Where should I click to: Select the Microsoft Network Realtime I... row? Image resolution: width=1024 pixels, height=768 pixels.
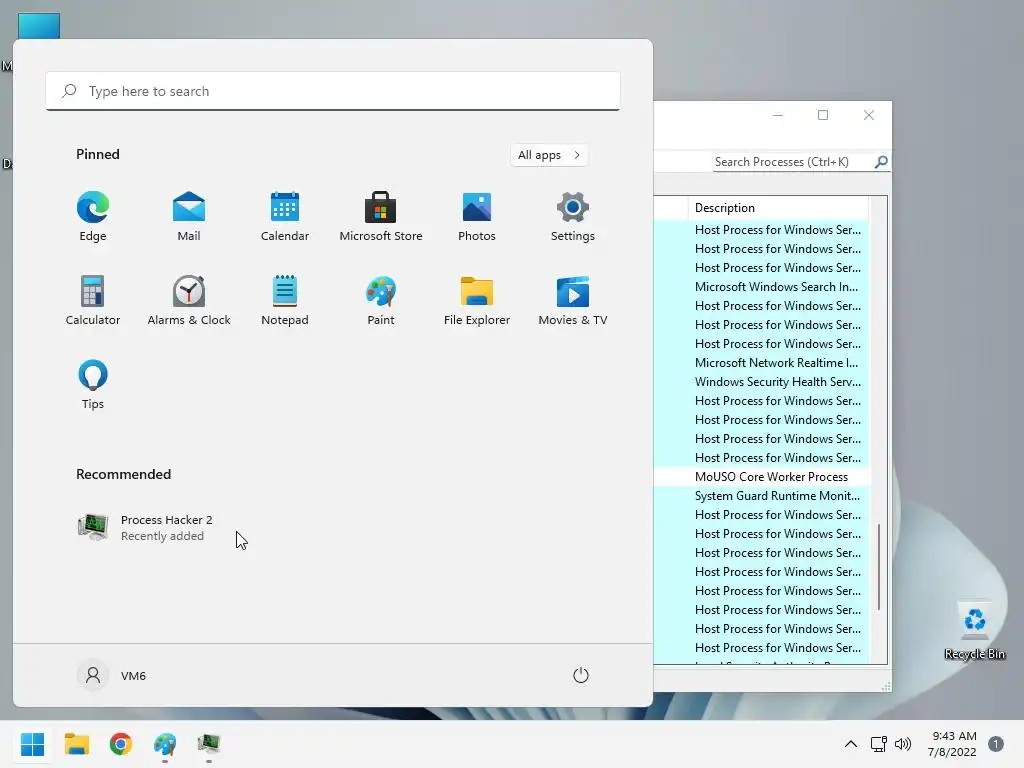click(x=762, y=362)
